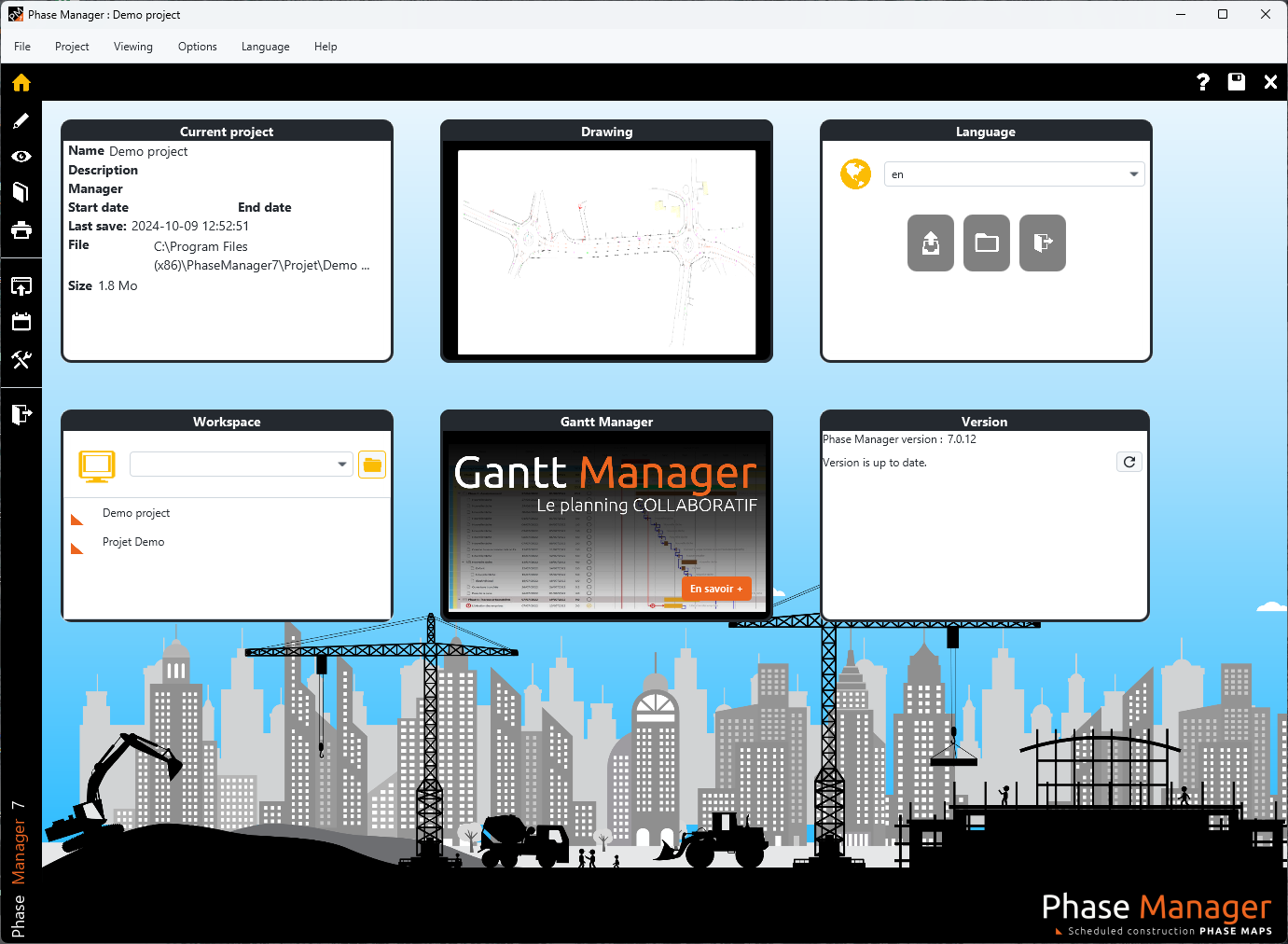The height and width of the screenshot is (944, 1288).
Task: Open the Viewing menu
Action: 133,47
